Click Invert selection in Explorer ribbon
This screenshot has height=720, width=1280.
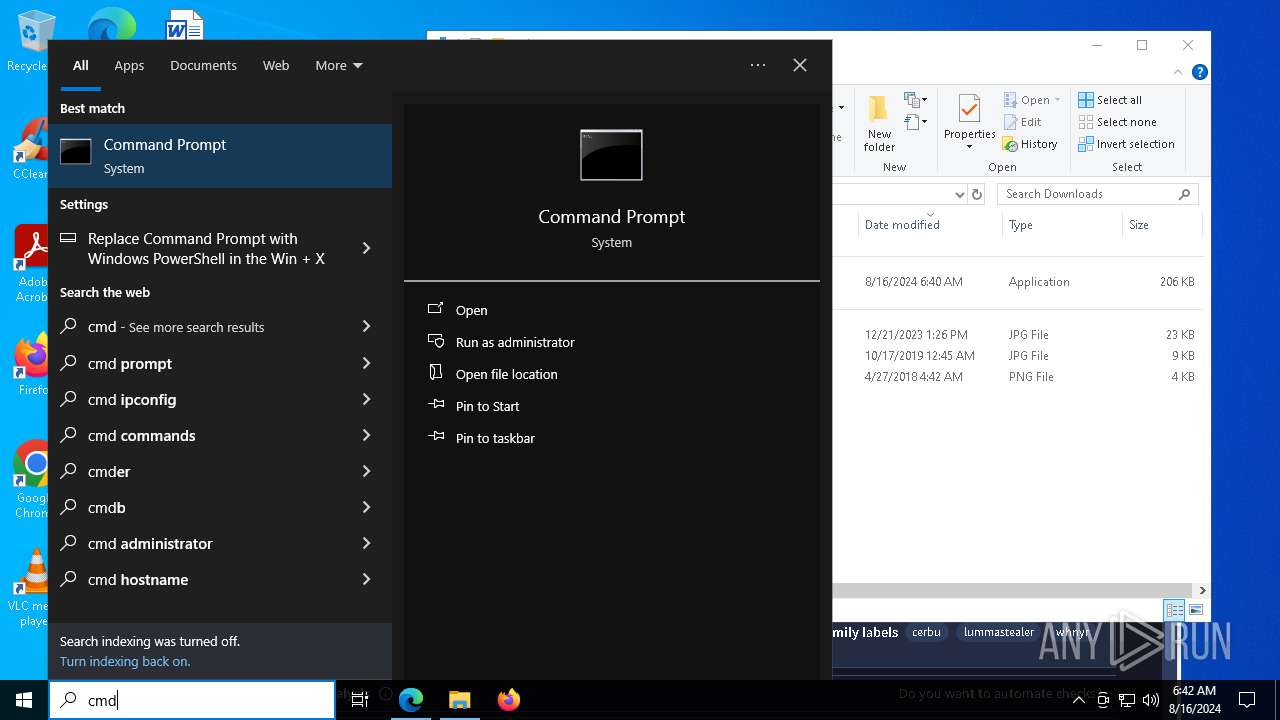click(1126, 144)
